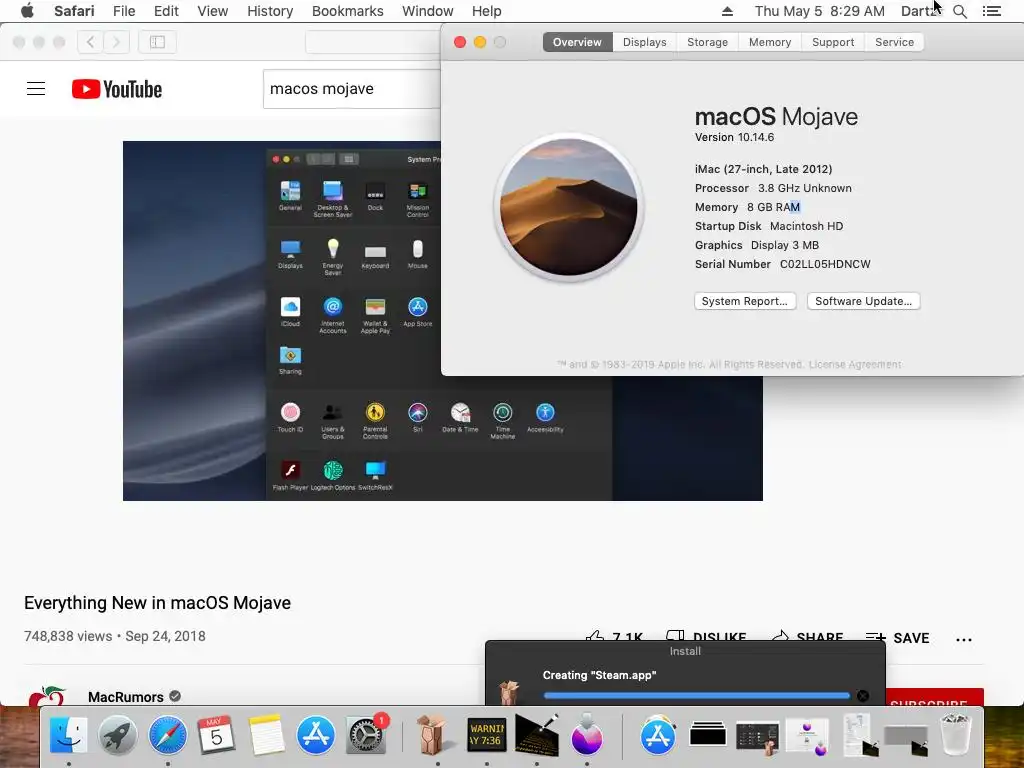Image resolution: width=1024 pixels, height=768 pixels.
Task: Open Notification Center list icon
Action: [991, 11]
